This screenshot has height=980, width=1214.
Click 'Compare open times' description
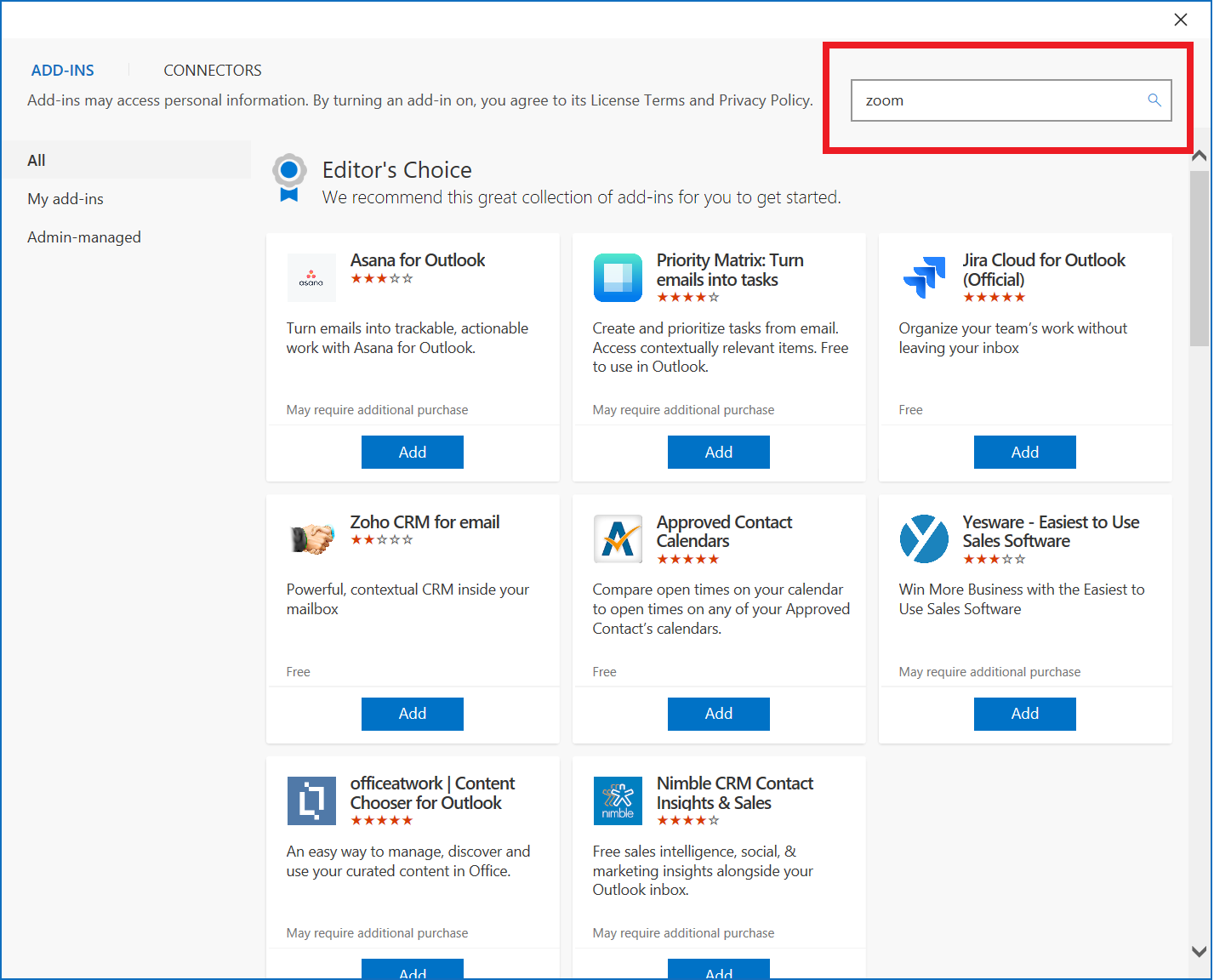click(721, 609)
